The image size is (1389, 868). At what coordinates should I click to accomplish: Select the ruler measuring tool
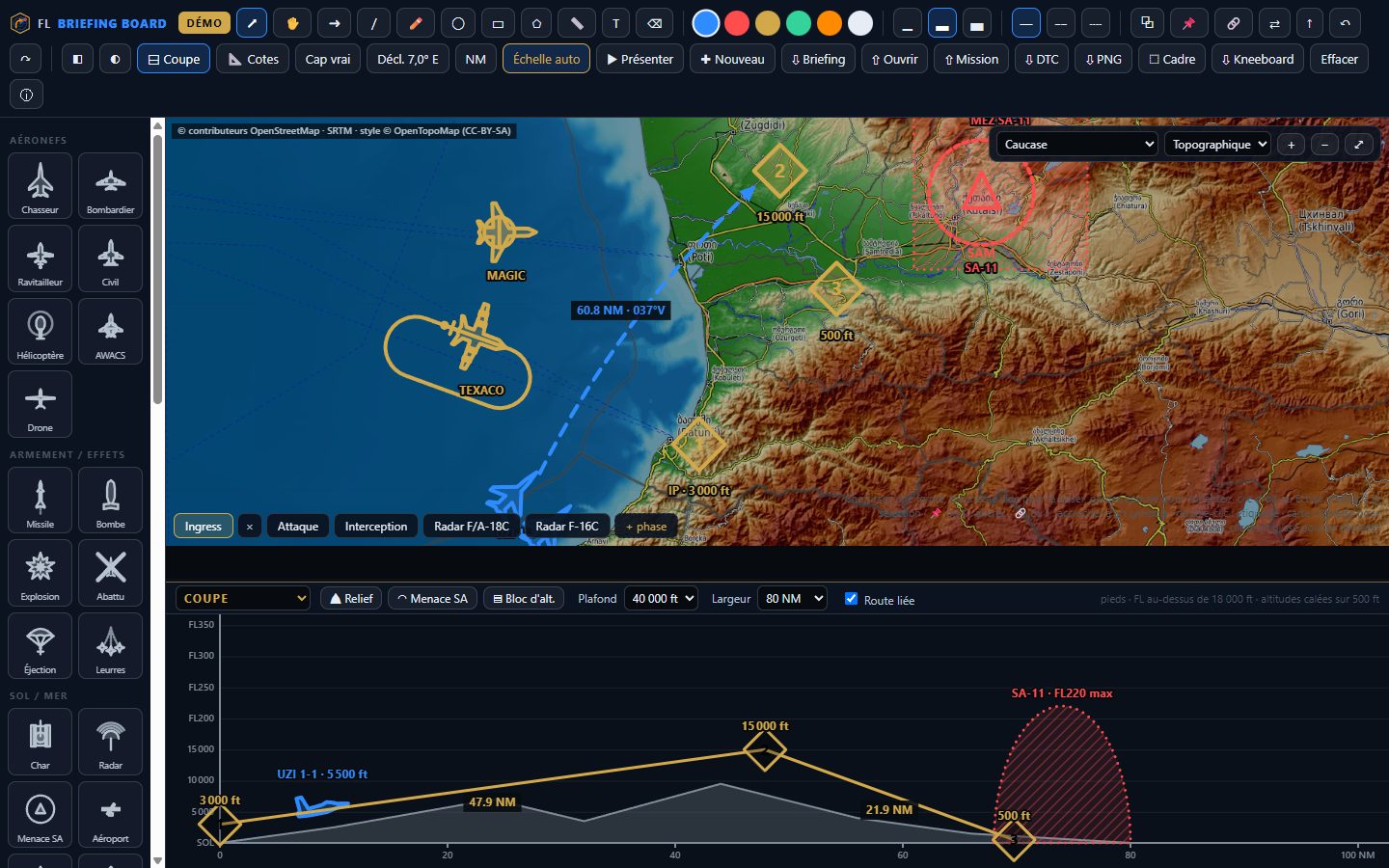[577, 23]
